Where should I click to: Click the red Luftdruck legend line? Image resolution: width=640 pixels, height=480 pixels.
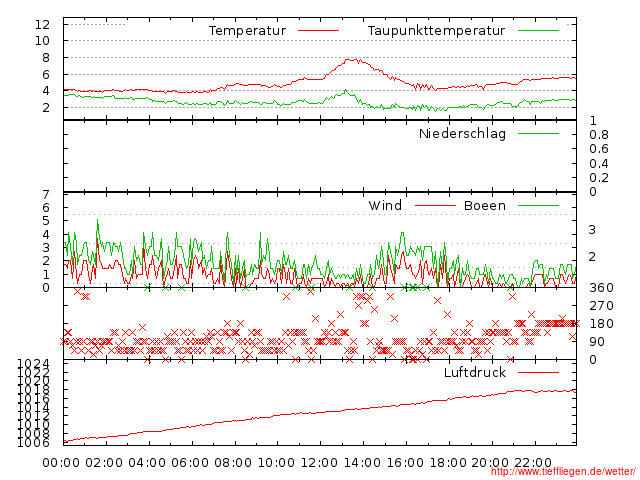pyautogui.click(x=538, y=372)
